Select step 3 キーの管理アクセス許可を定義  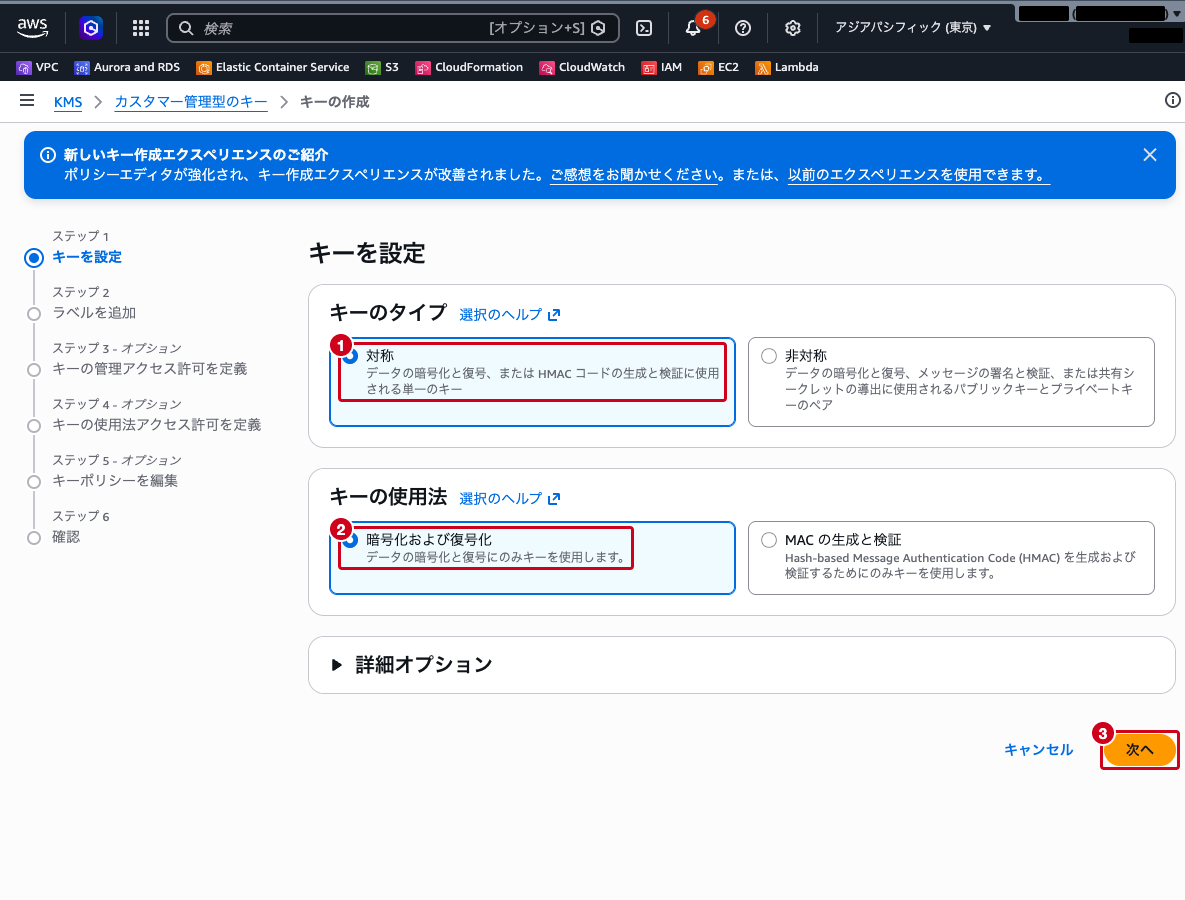point(150,369)
